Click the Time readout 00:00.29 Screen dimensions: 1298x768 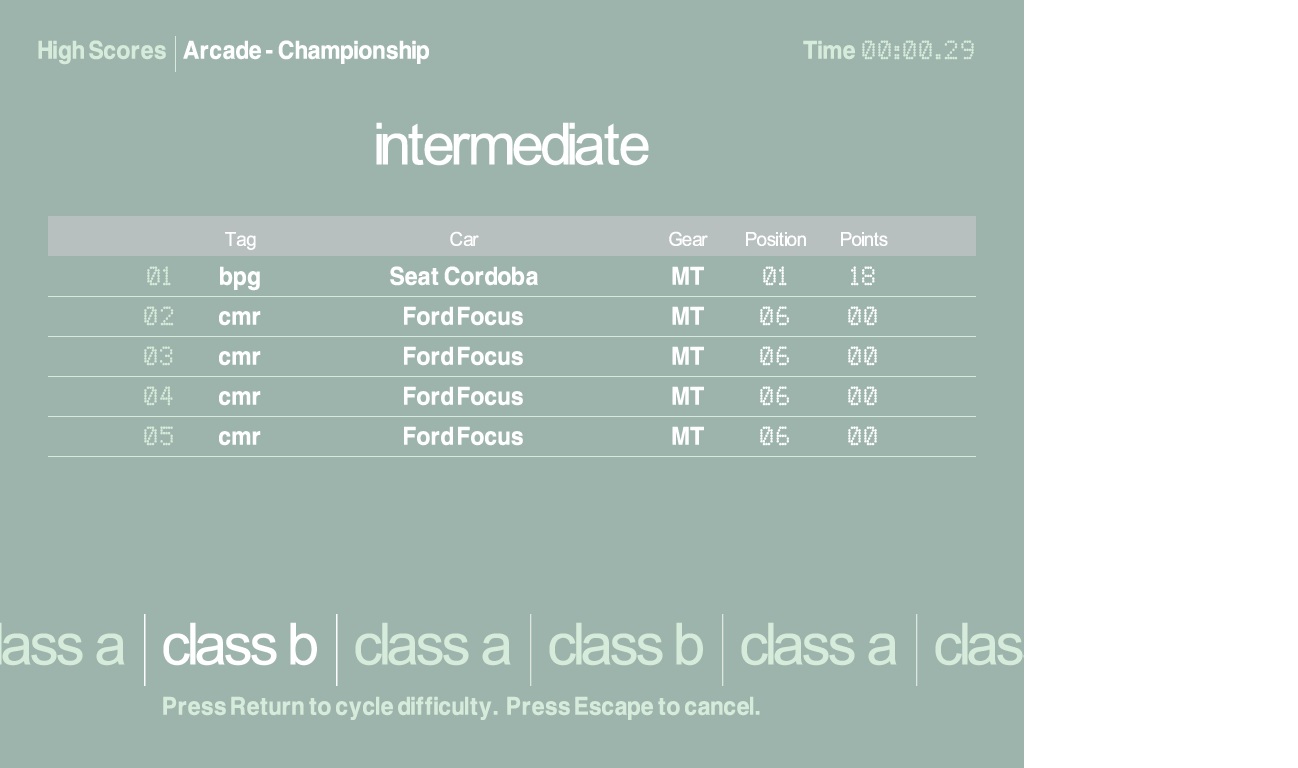(x=917, y=51)
